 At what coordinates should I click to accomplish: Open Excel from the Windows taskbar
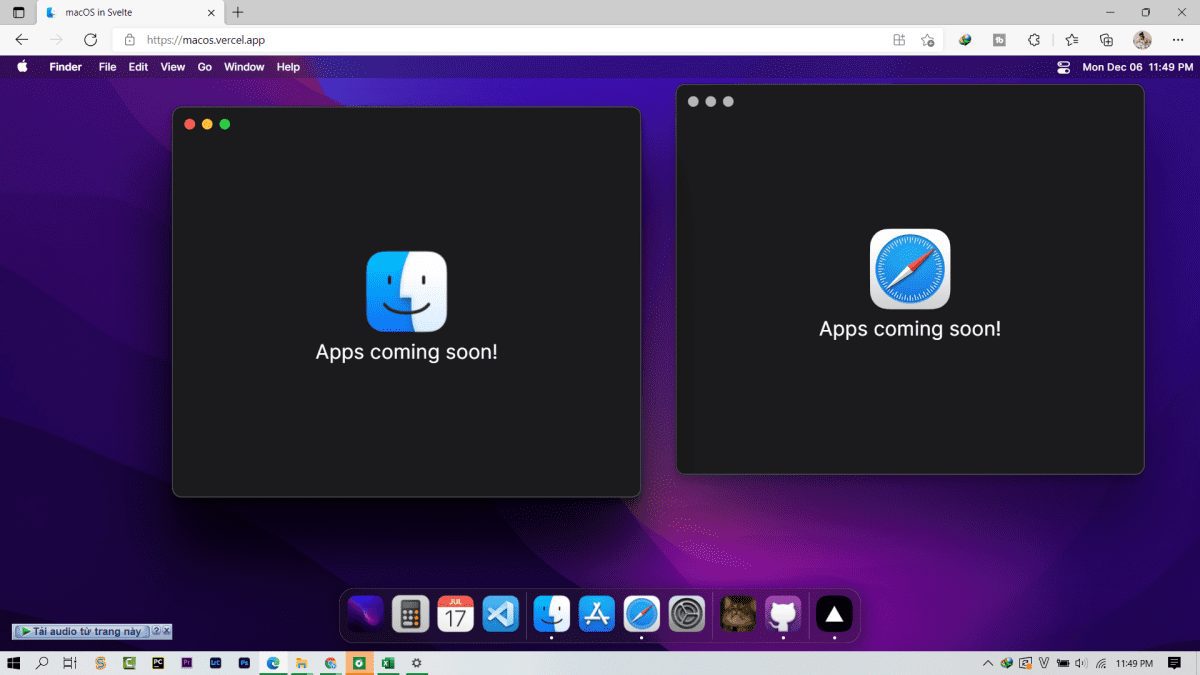[x=388, y=663]
